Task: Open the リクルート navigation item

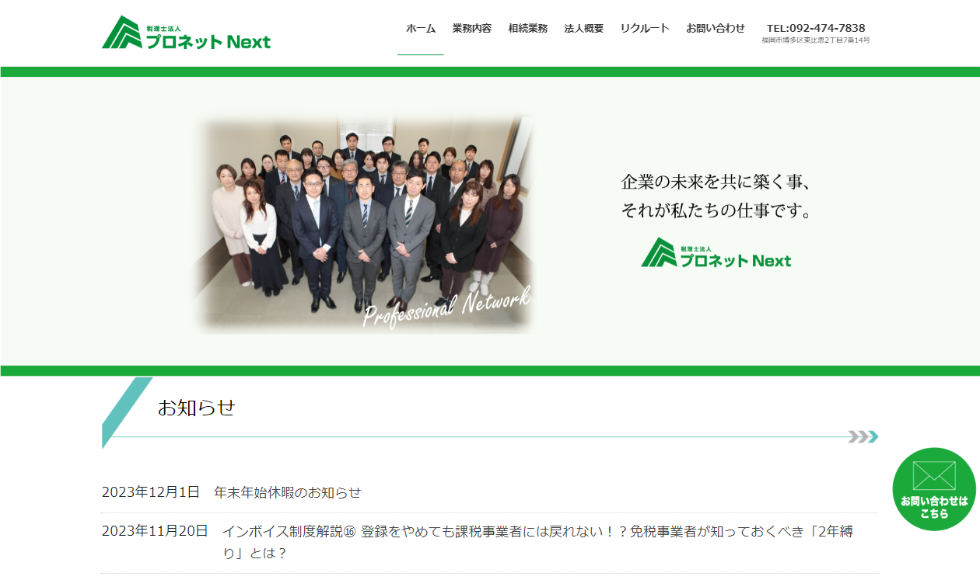Action: point(645,29)
